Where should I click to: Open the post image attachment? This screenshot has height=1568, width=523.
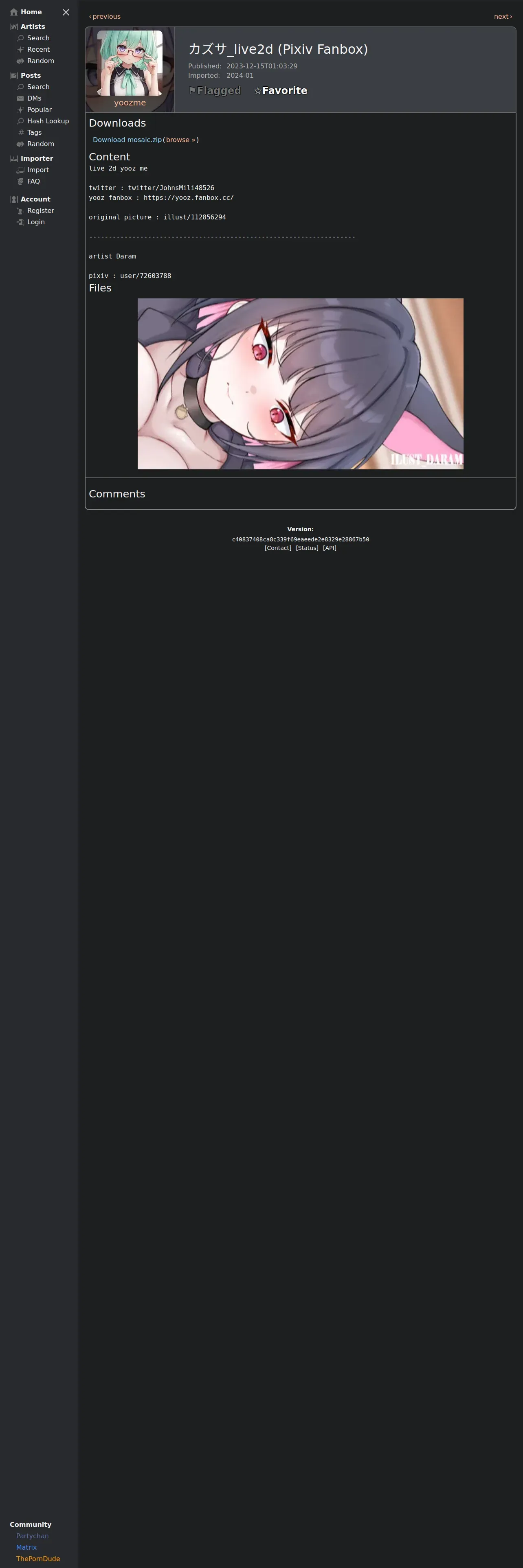point(300,383)
